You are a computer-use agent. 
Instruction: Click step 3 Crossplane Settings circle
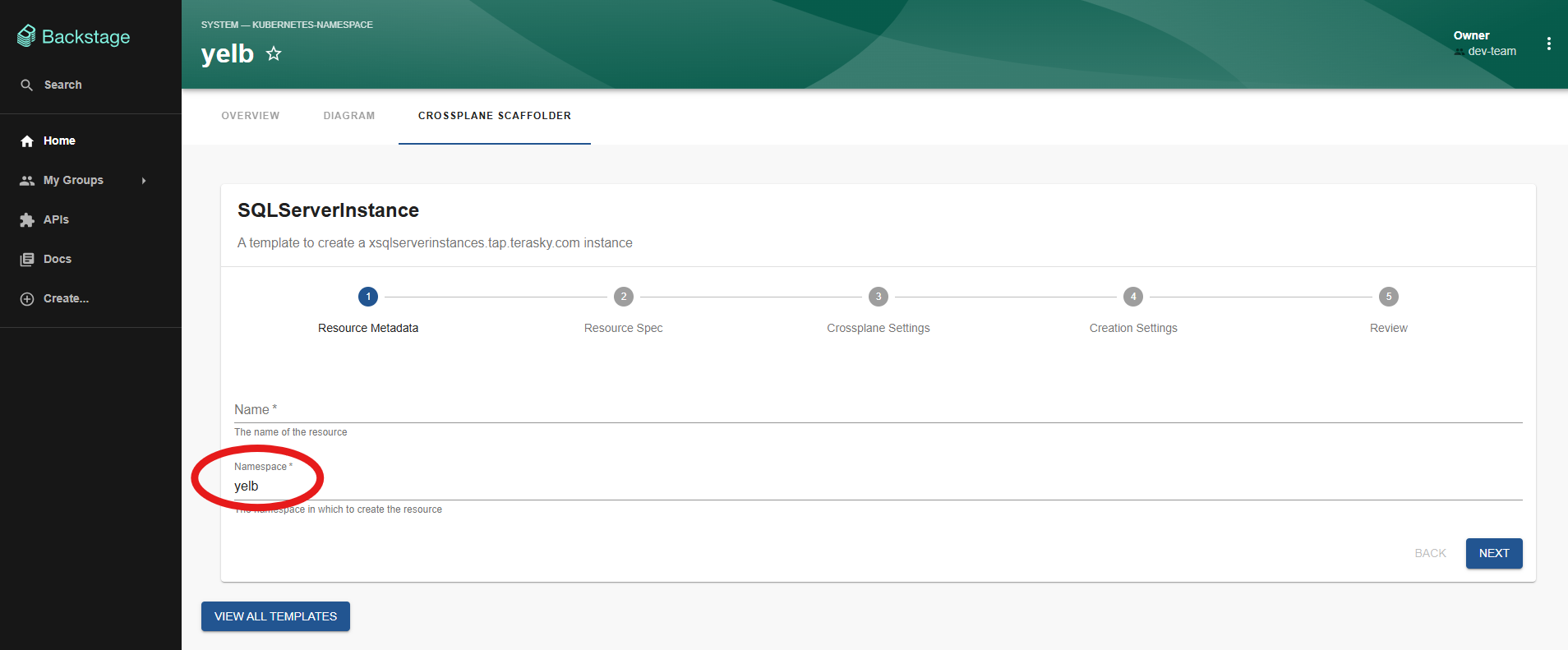(x=879, y=297)
